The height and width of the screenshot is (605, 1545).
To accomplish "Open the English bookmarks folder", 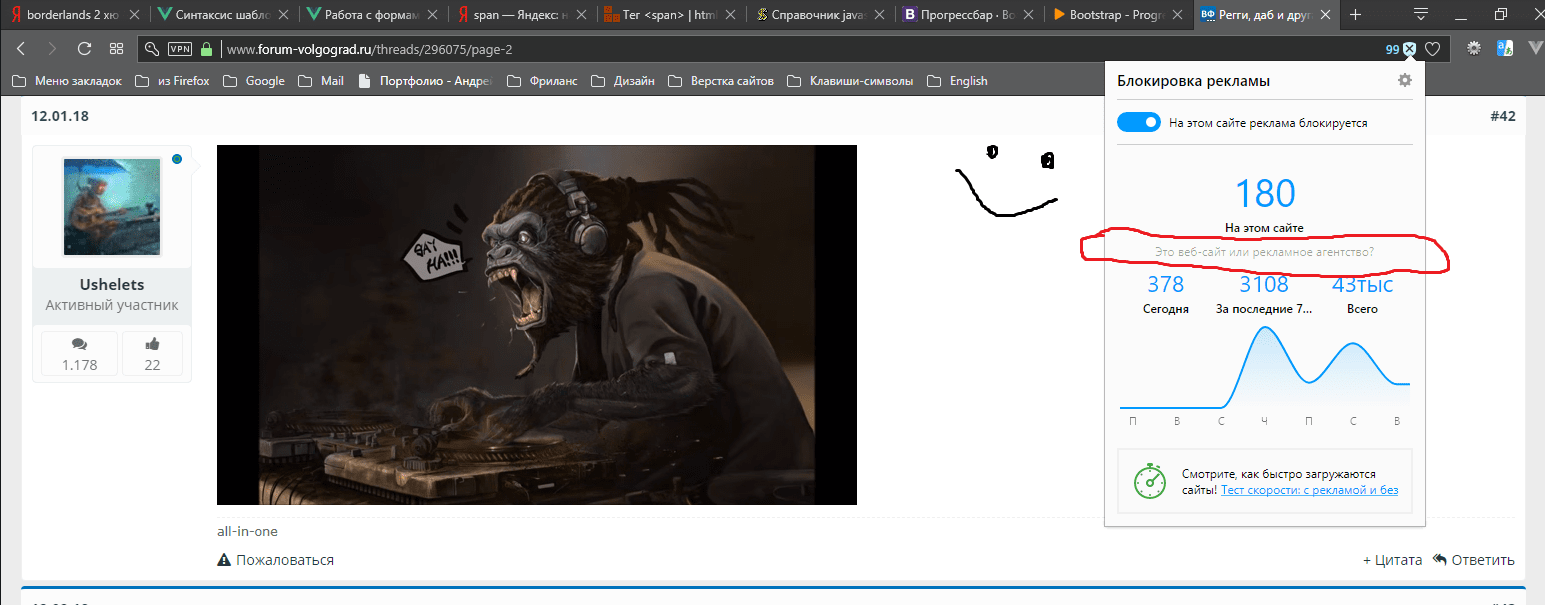I will (x=958, y=81).
